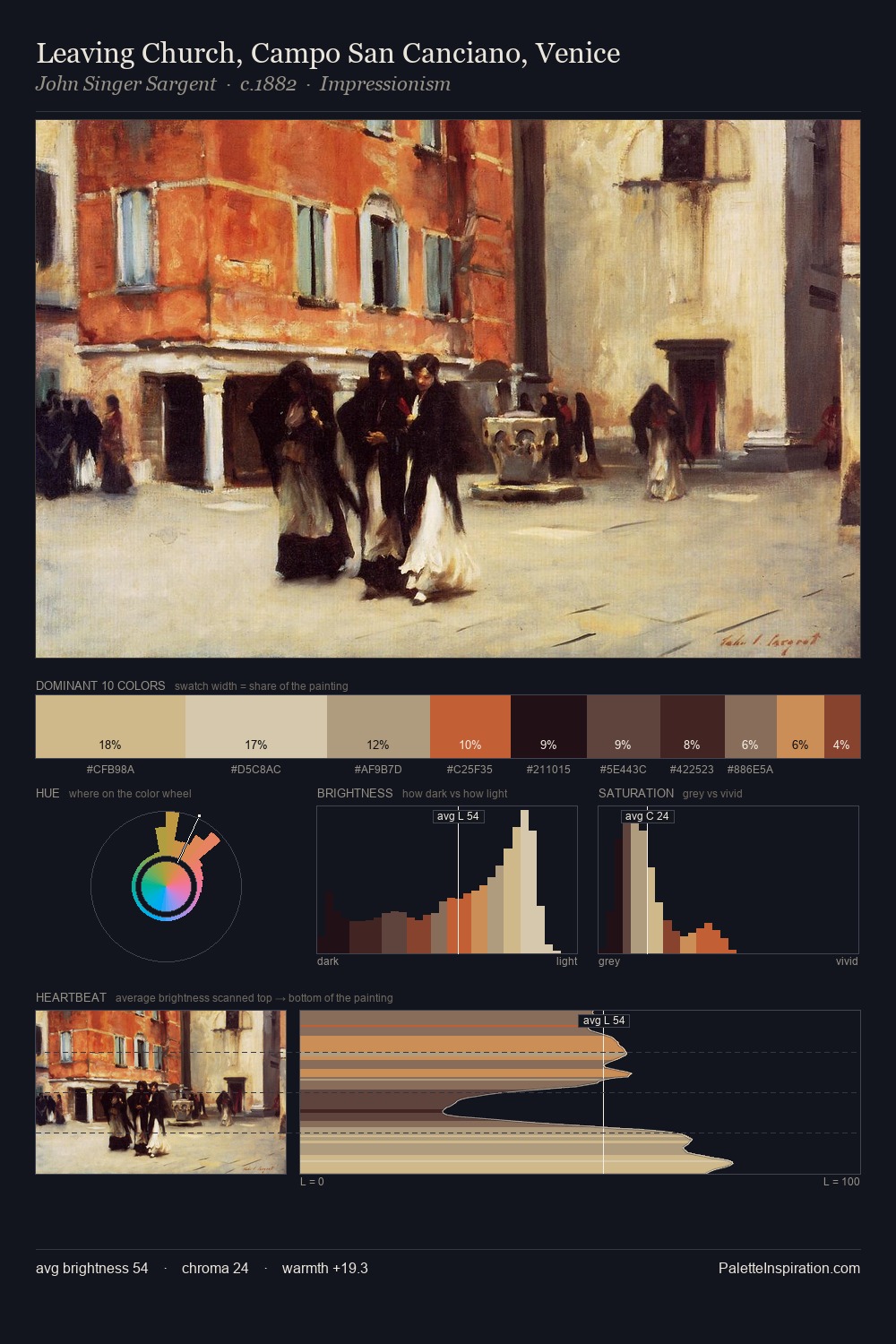Pick the 12% greige swatch
The width and height of the screenshot is (896, 1344).
pos(378,727)
